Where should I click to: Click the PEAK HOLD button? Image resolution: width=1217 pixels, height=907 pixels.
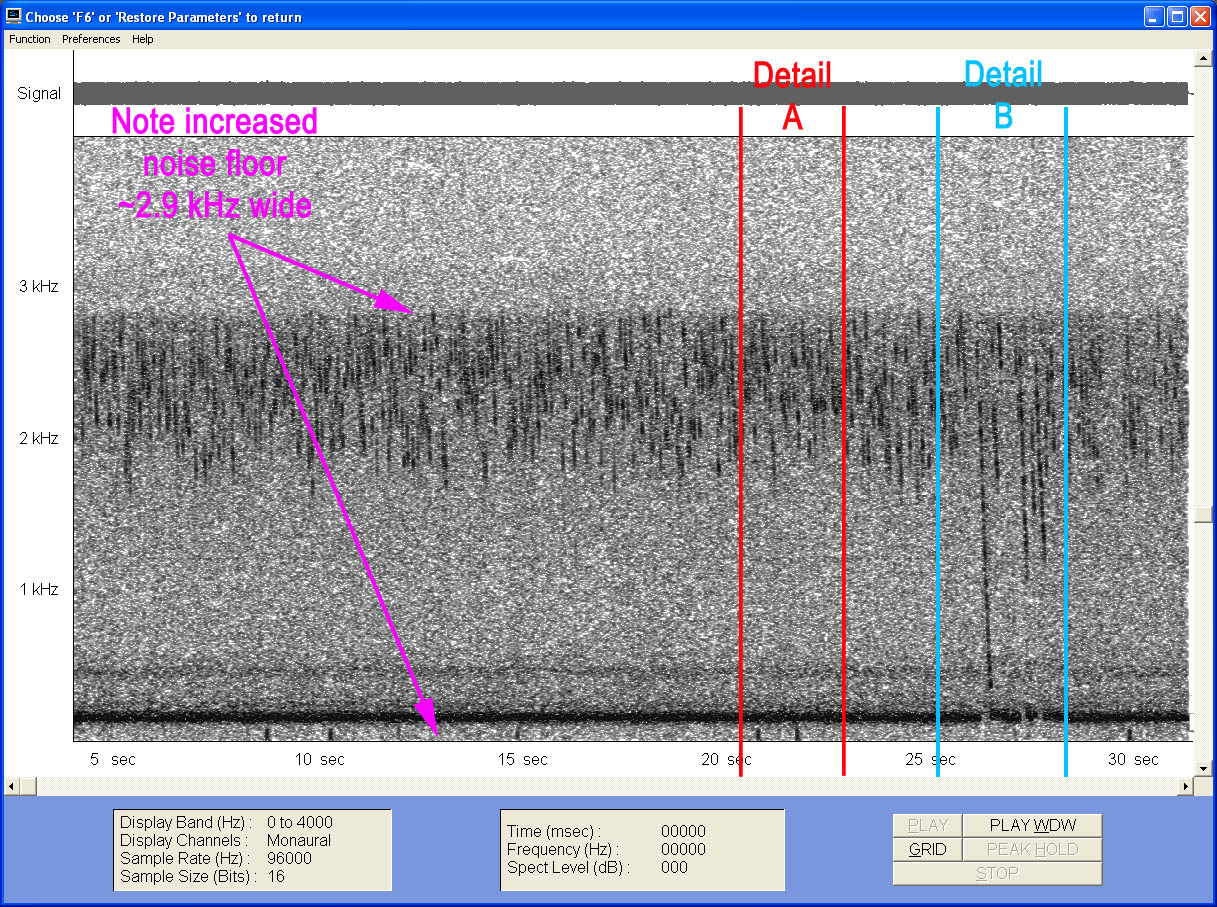pyautogui.click(x=1032, y=849)
